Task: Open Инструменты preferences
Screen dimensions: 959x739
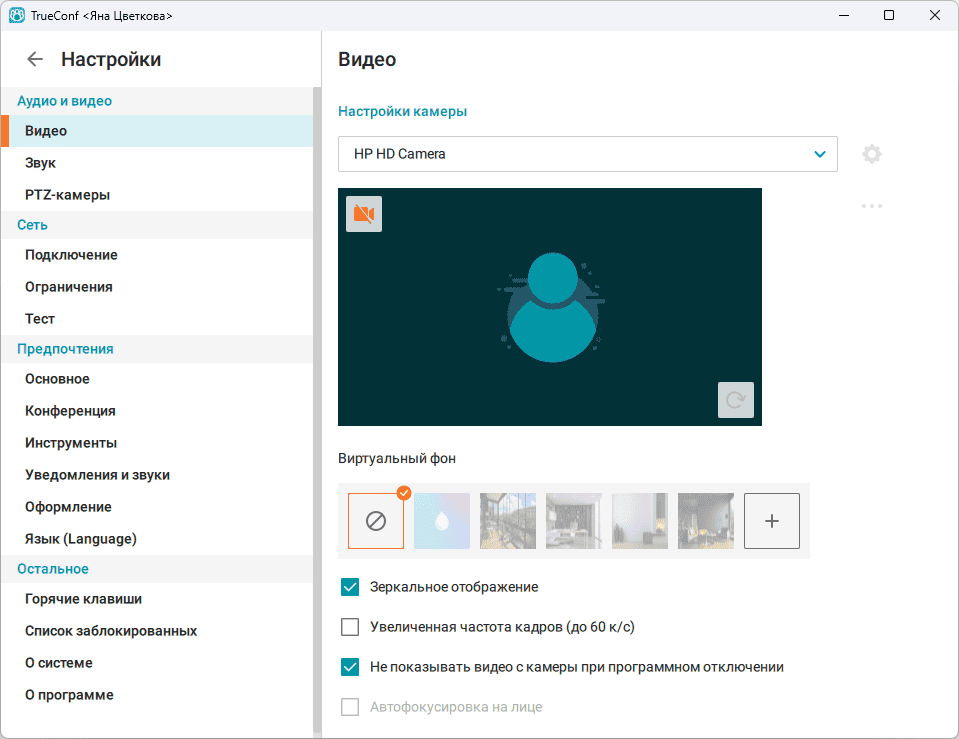Action: click(157, 443)
